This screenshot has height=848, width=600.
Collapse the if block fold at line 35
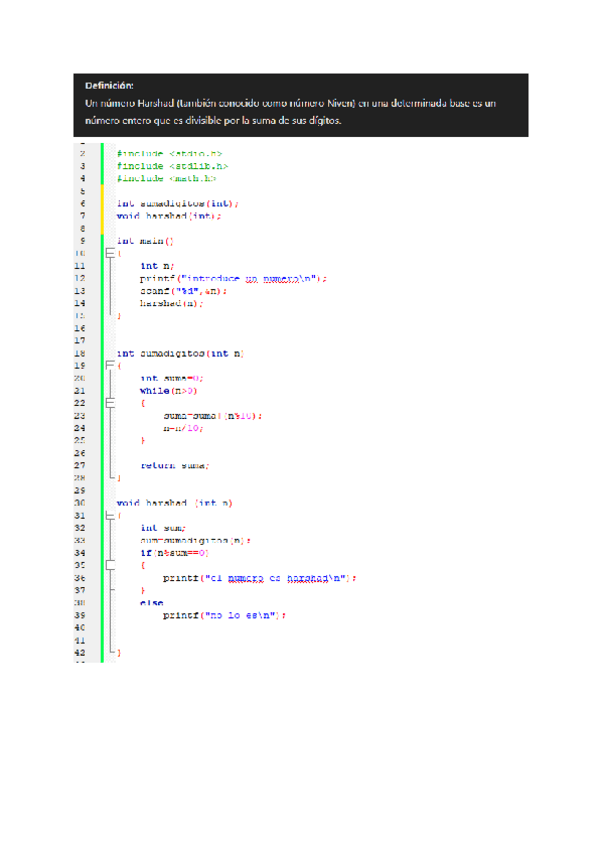[111, 565]
